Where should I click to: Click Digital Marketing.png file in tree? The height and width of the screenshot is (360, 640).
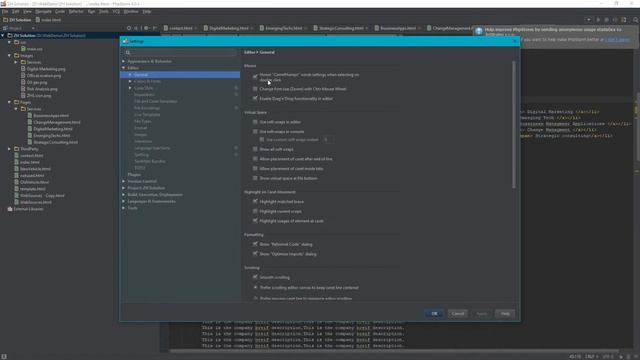tap(46, 69)
